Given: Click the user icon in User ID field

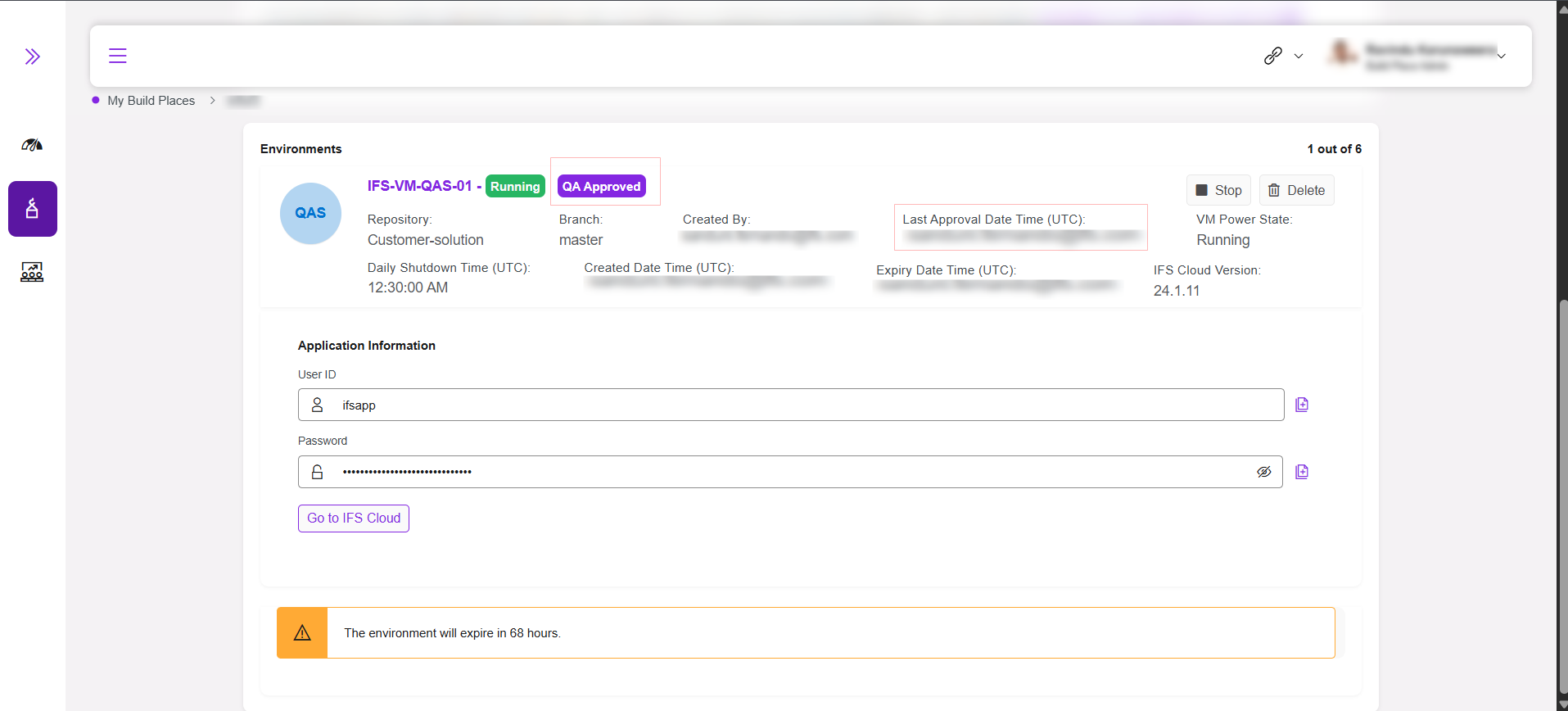Looking at the screenshot, I should click(x=318, y=405).
